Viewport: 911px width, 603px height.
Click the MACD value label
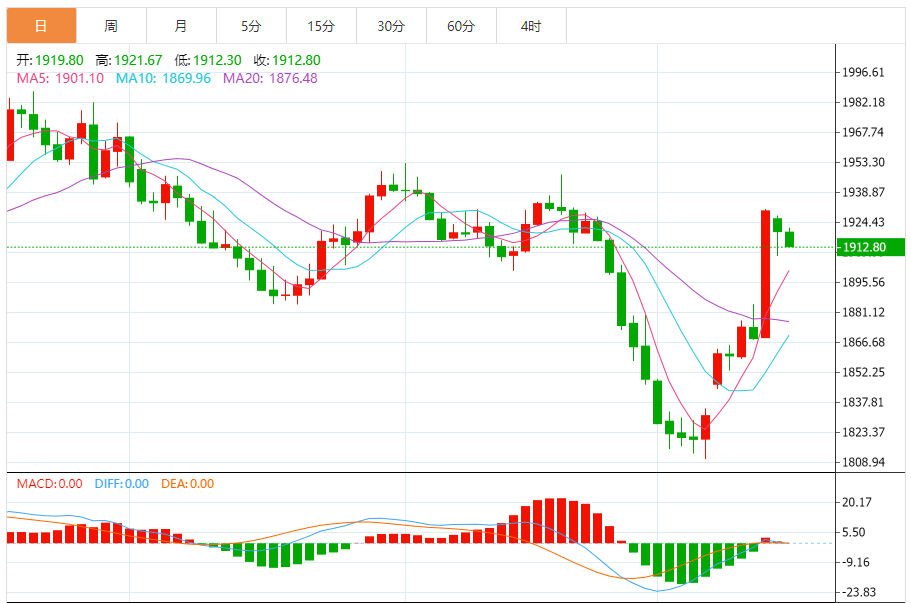coord(49,483)
